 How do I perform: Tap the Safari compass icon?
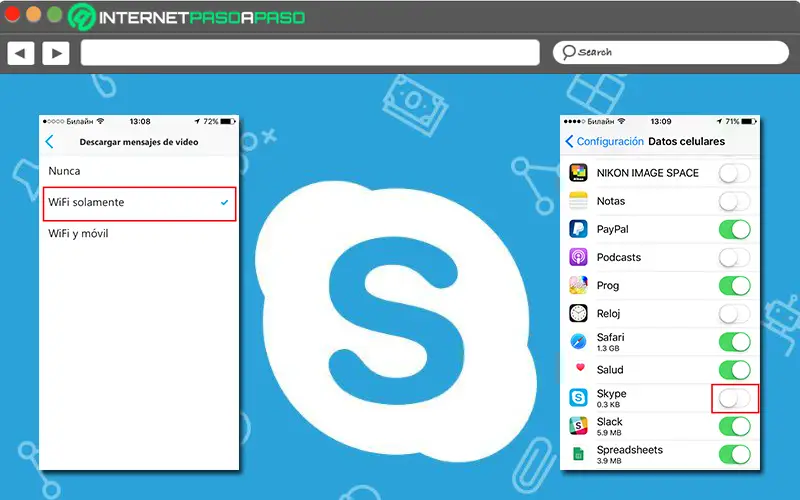(x=578, y=341)
